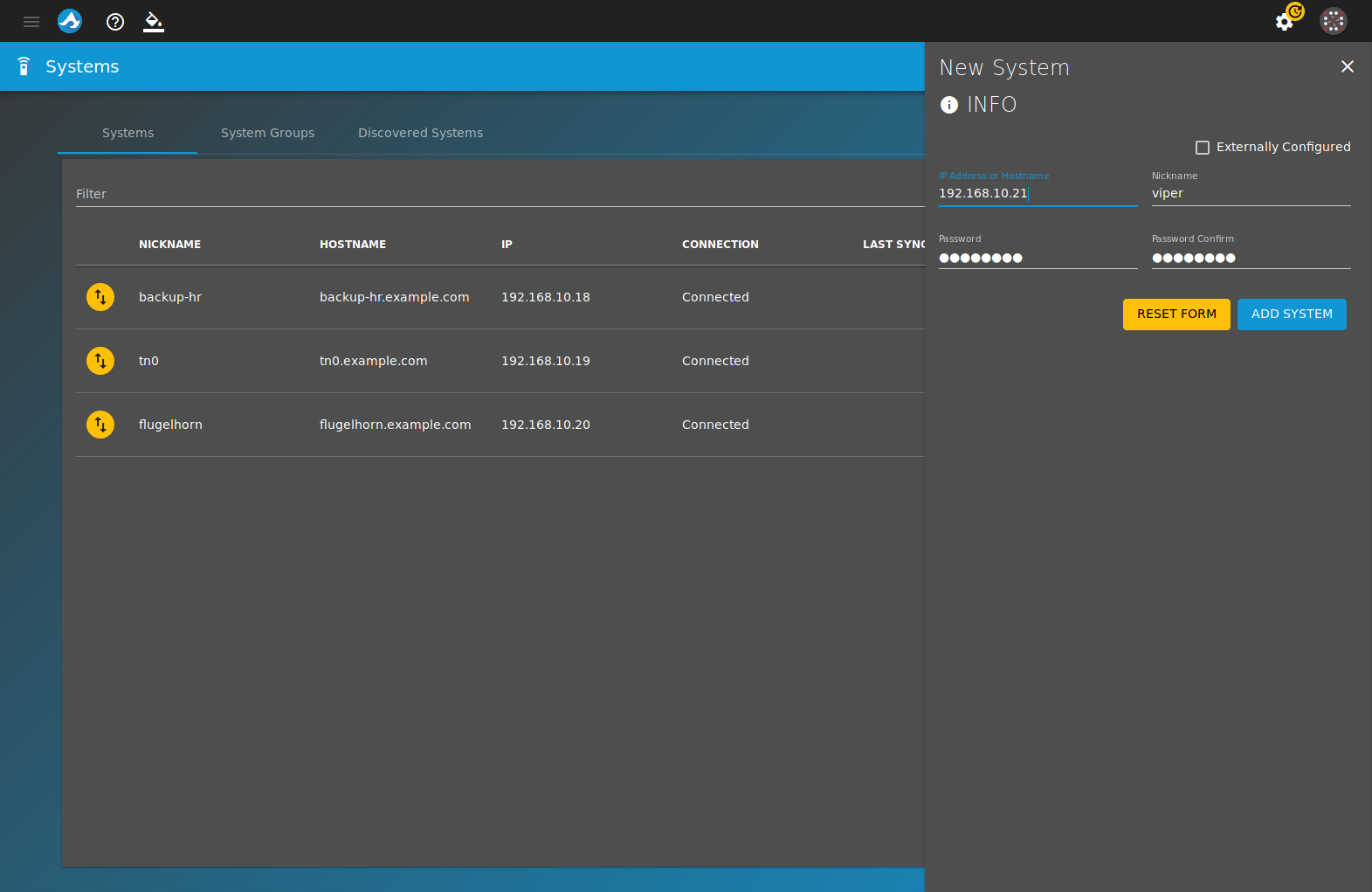Screen dimensions: 1372x892
Task: Click the flugelhorn connection status icon
Action: [100, 425]
